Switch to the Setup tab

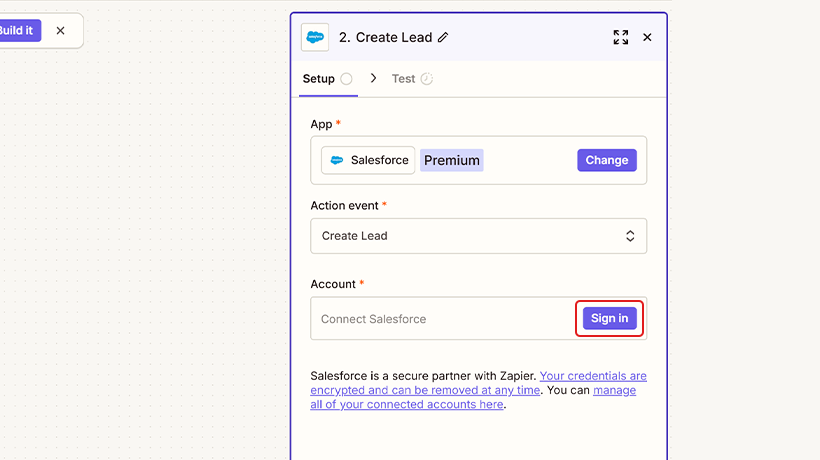pos(319,79)
